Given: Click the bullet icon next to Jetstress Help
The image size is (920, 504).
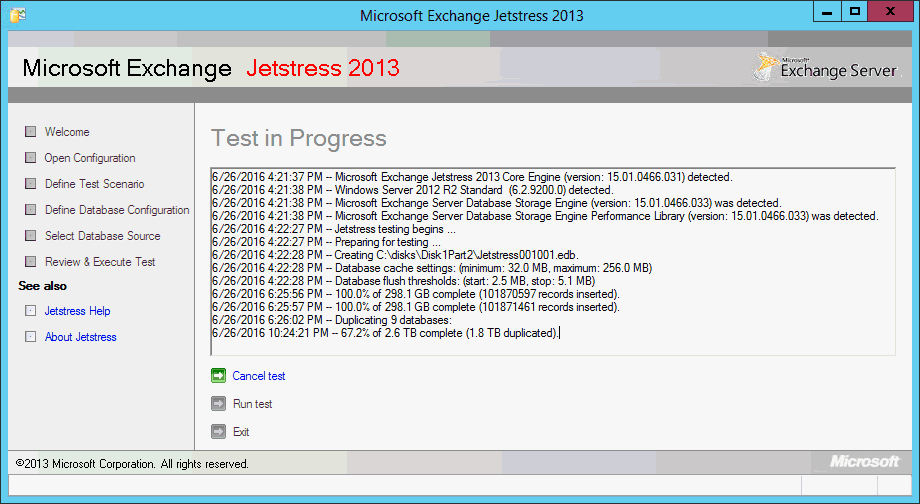Looking at the screenshot, I should click(x=31, y=311).
